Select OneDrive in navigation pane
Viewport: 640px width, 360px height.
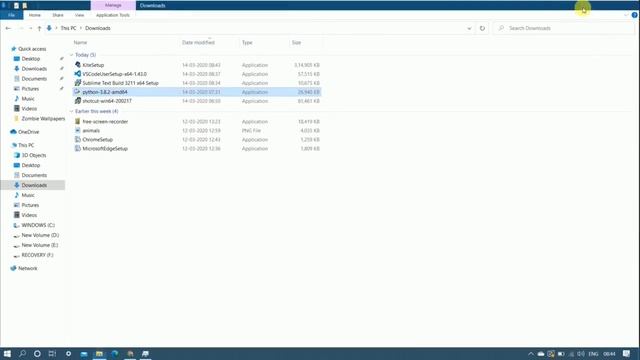tap(29, 132)
